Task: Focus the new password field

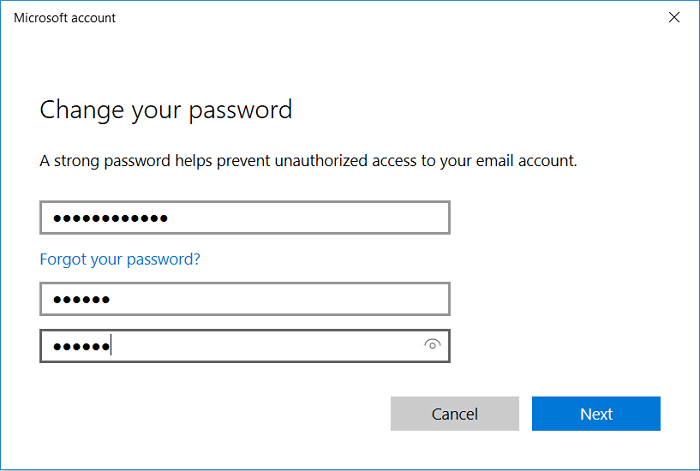Action: click(244, 299)
